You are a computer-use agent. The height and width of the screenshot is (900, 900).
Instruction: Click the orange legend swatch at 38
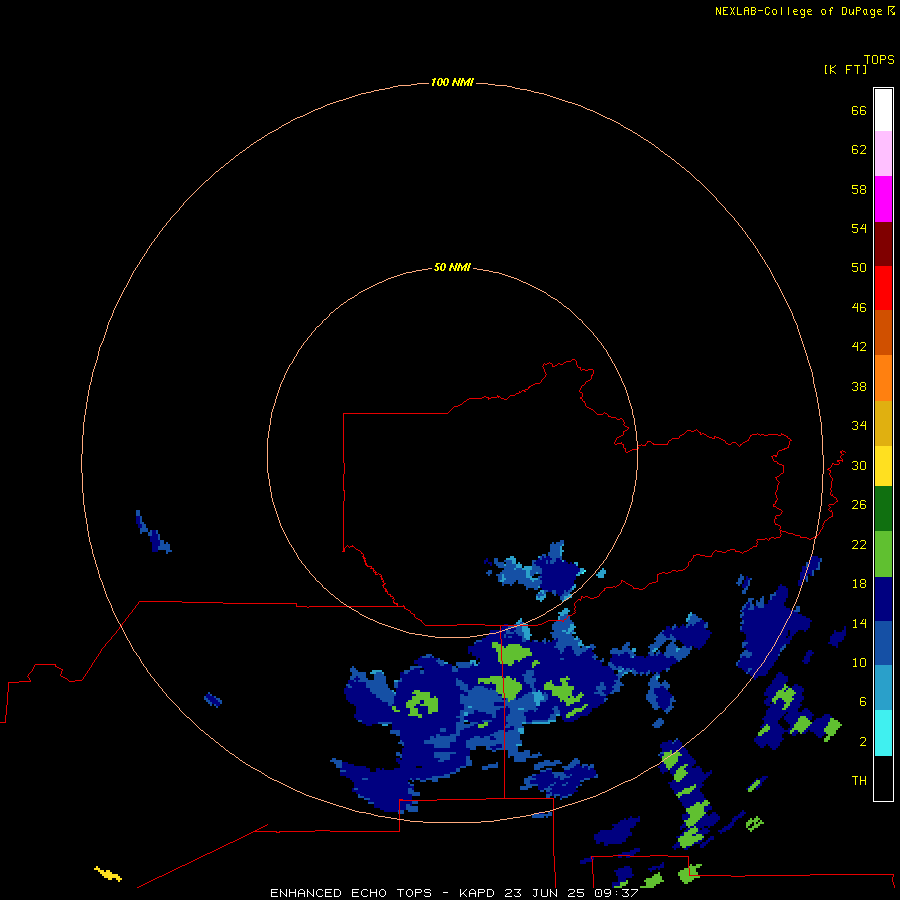(883, 378)
